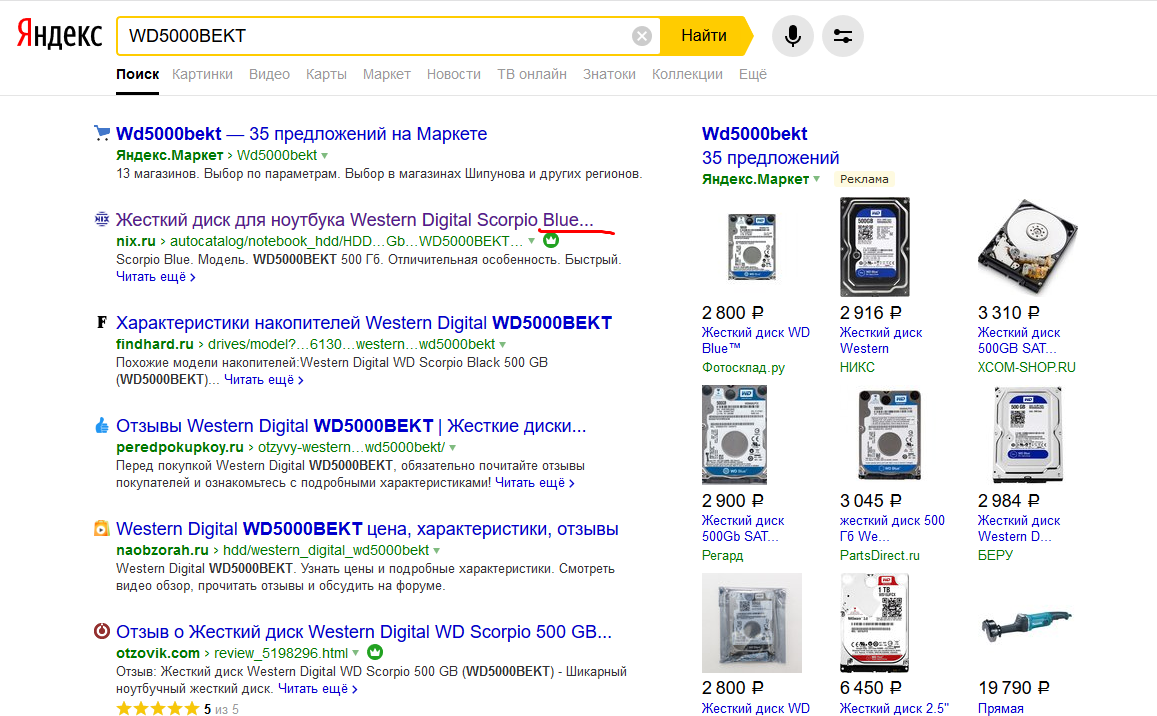The height and width of the screenshot is (716, 1157).
Task: Click Читать ещё in findhard.ru snippet
Action: click(263, 379)
